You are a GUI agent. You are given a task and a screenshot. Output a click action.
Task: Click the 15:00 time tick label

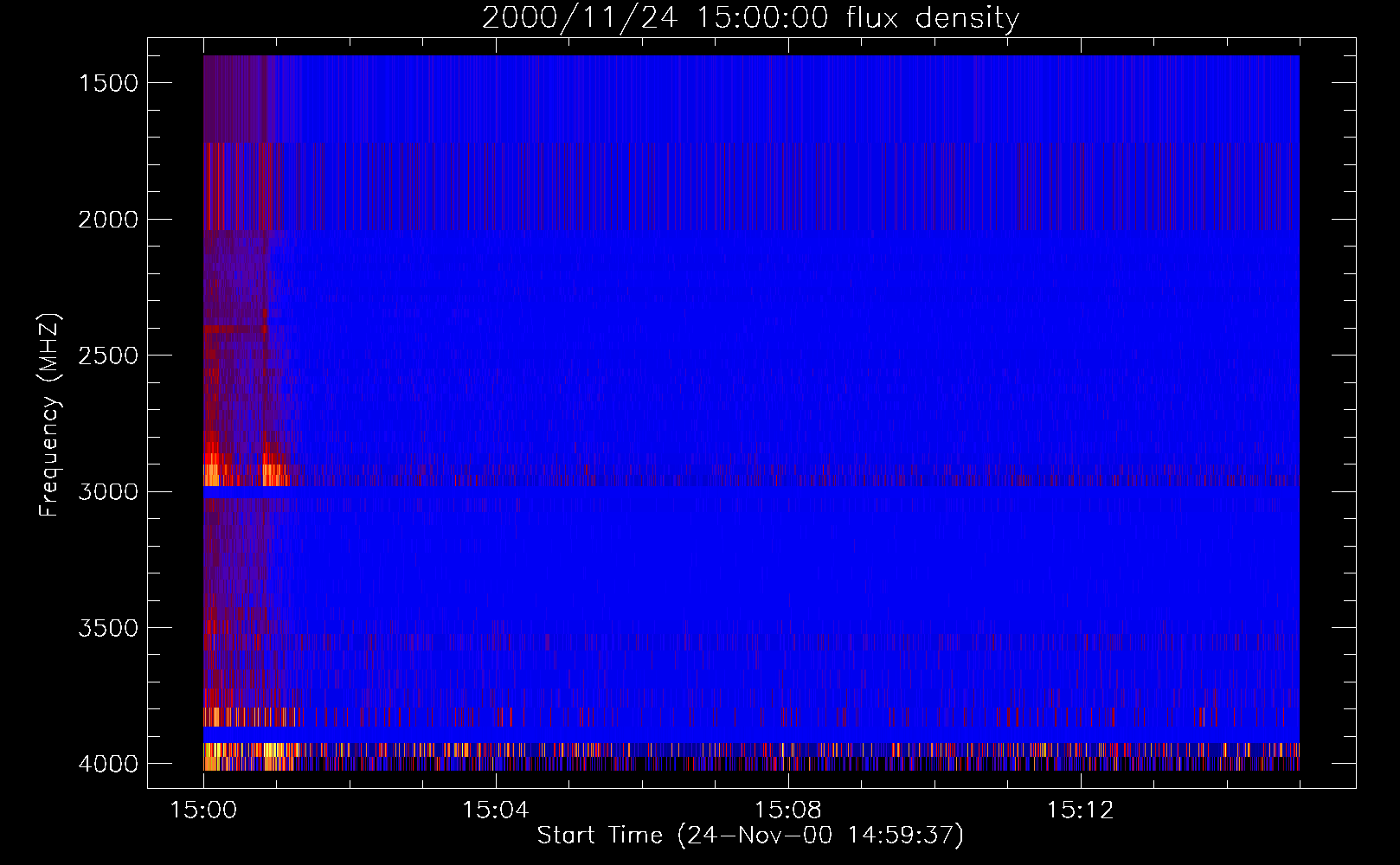pos(203,811)
